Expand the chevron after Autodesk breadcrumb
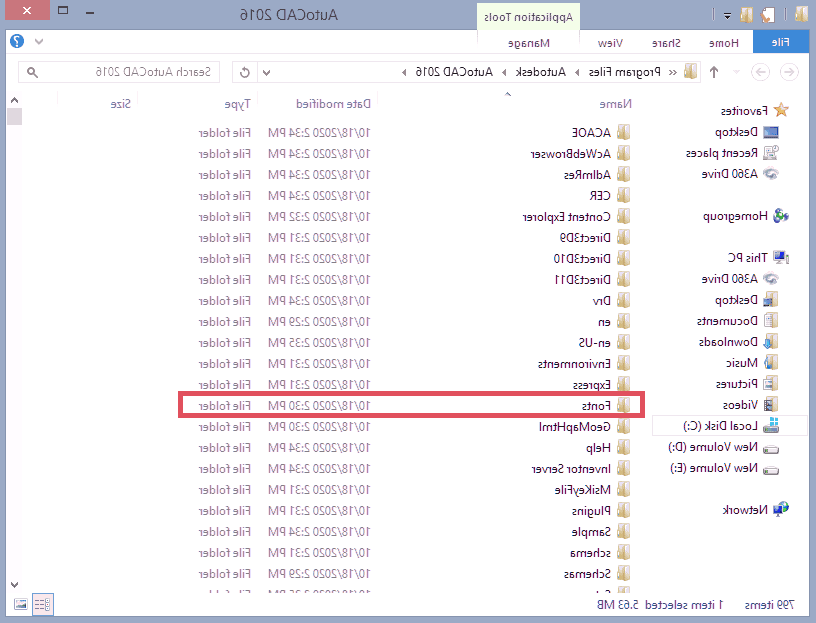This screenshot has height=623, width=816. (504, 72)
